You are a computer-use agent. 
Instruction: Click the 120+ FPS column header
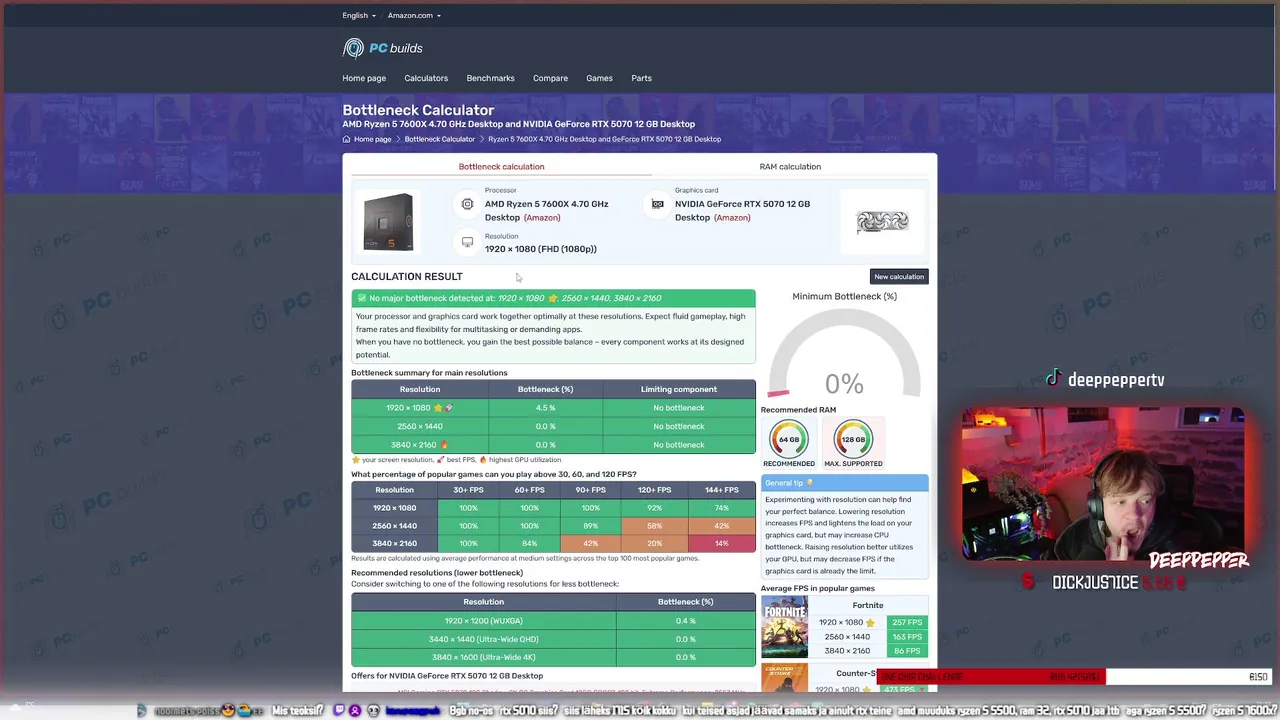pyautogui.click(x=654, y=490)
